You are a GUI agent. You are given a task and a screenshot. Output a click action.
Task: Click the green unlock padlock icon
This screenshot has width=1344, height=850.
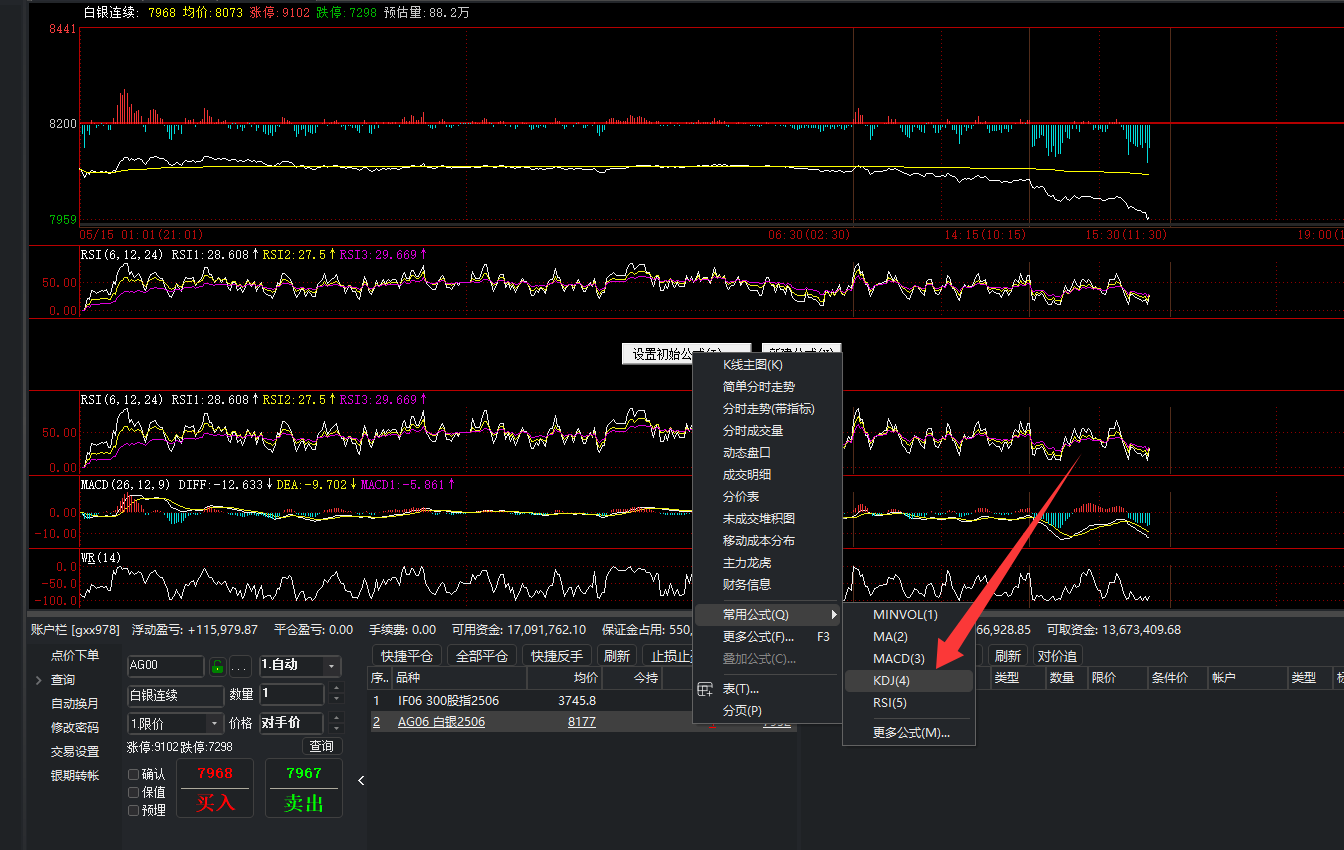point(217,666)
